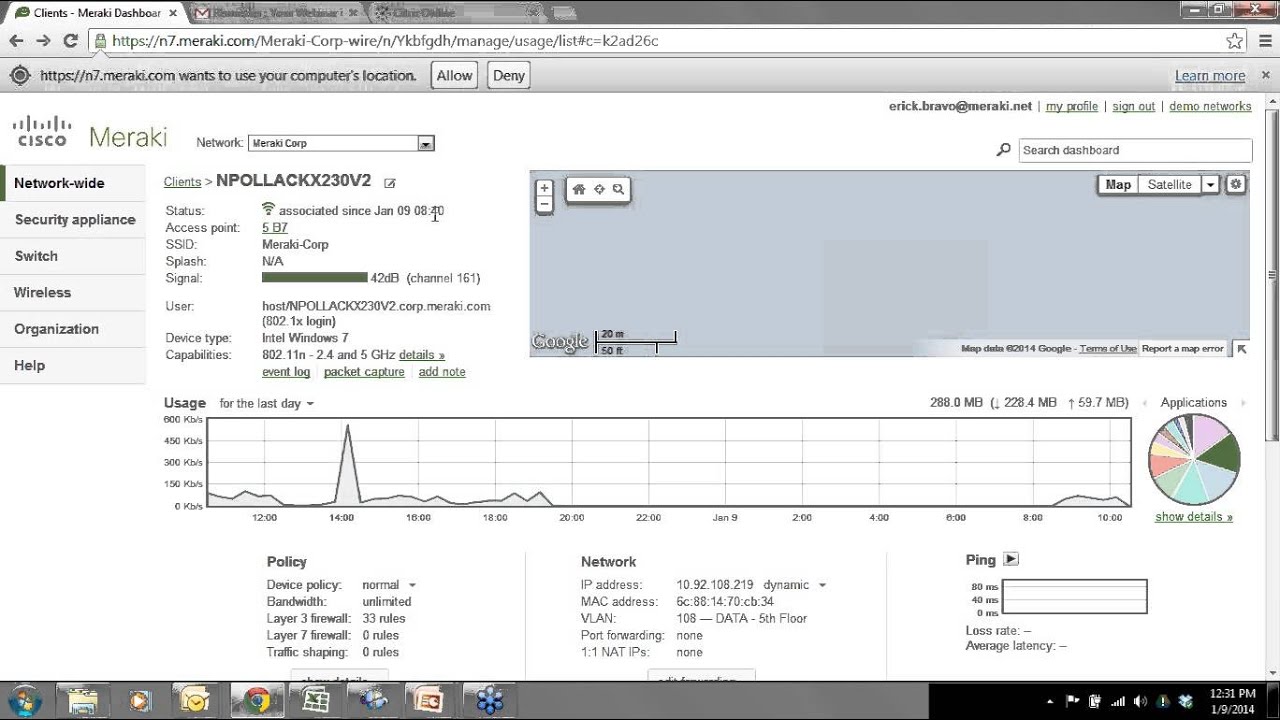This screenshot has height=720, width=1280.
Task: Open the Organization menu
Action: click(x=73, y=329)
